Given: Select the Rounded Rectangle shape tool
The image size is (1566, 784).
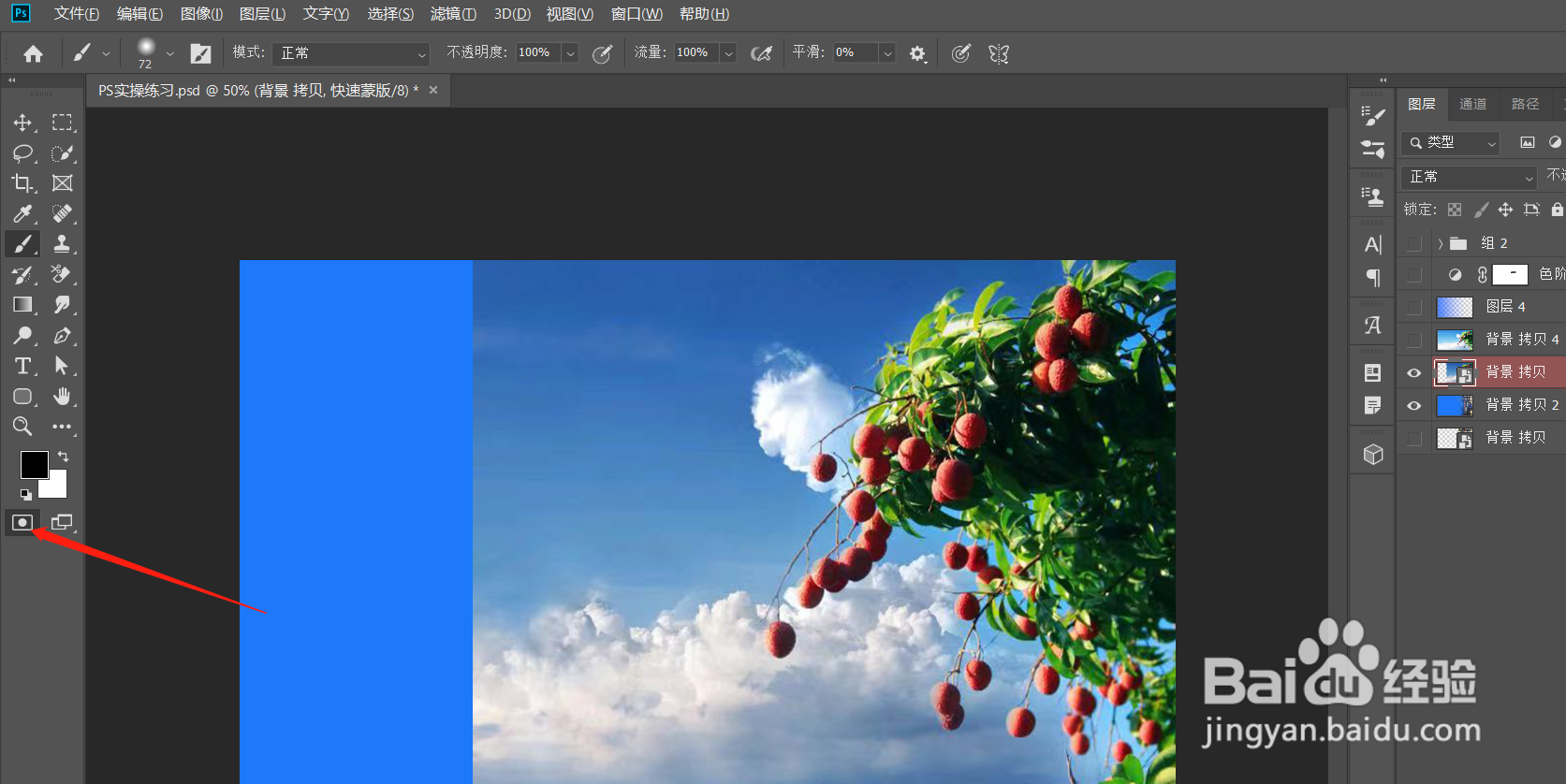Looking at the screenshot, I should pos(22,396).
